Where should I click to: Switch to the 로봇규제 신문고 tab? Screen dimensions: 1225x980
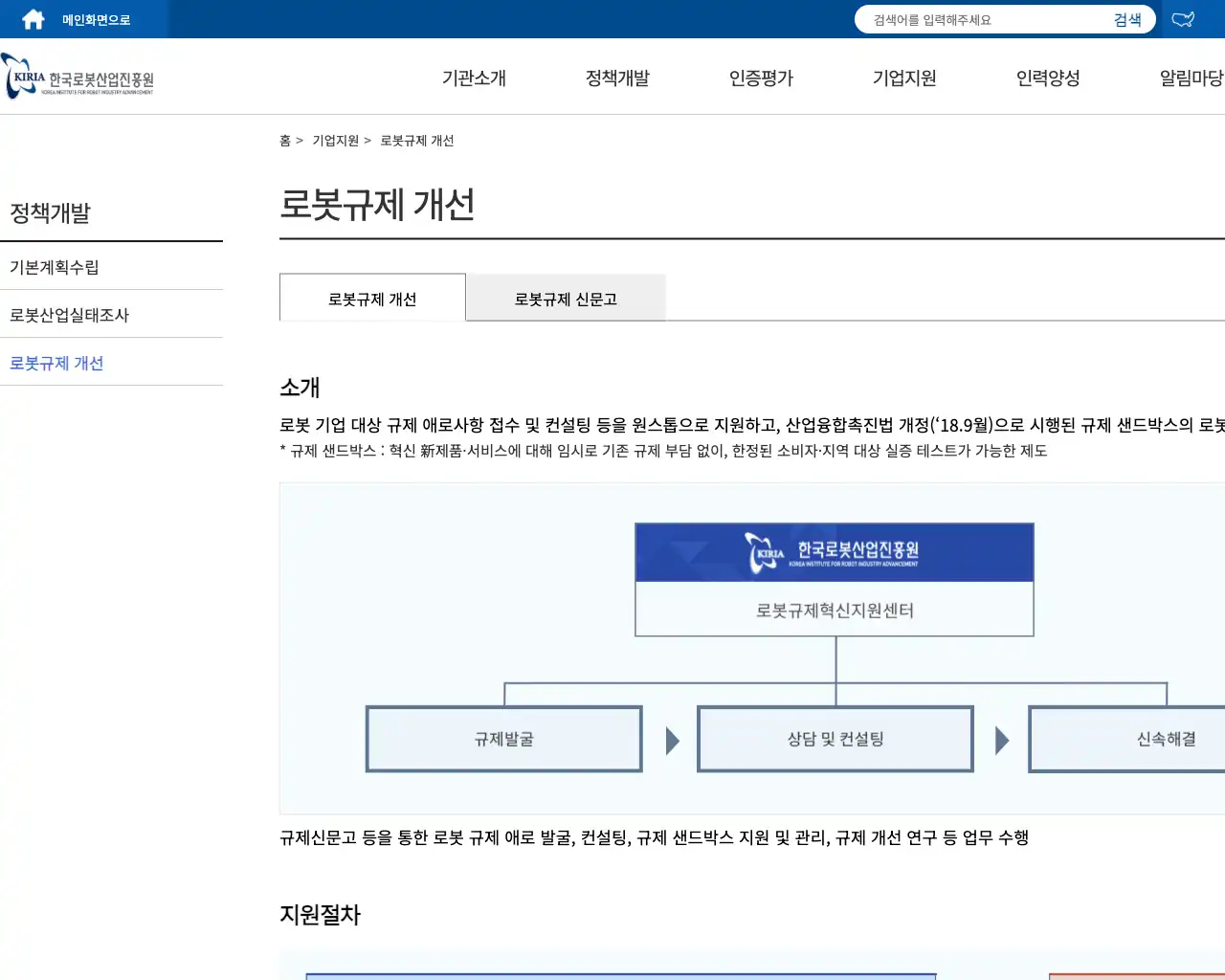pyautogui.click(x=566, y=298)
